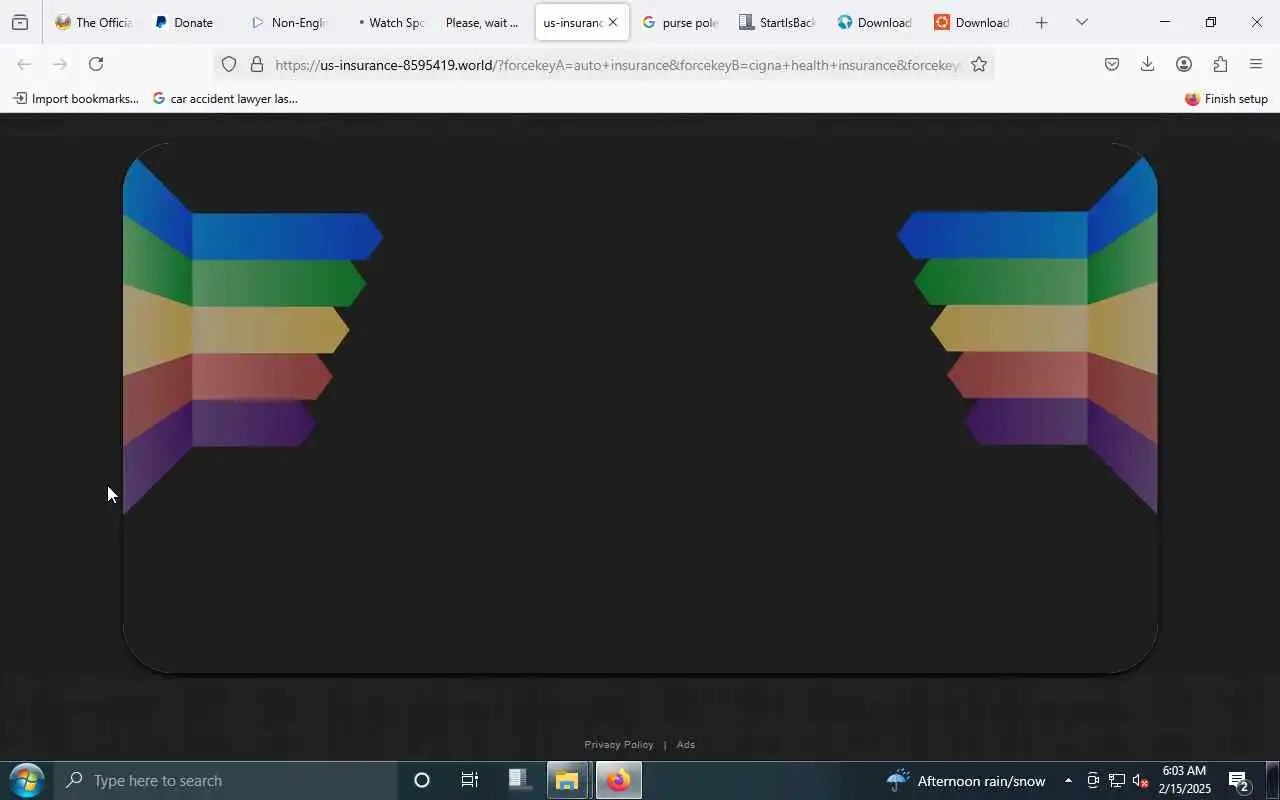The width and height of the screenshot is (1280, 800).
Task: Open car accident lawyer bookmark
Action: (x=225, y=98)
